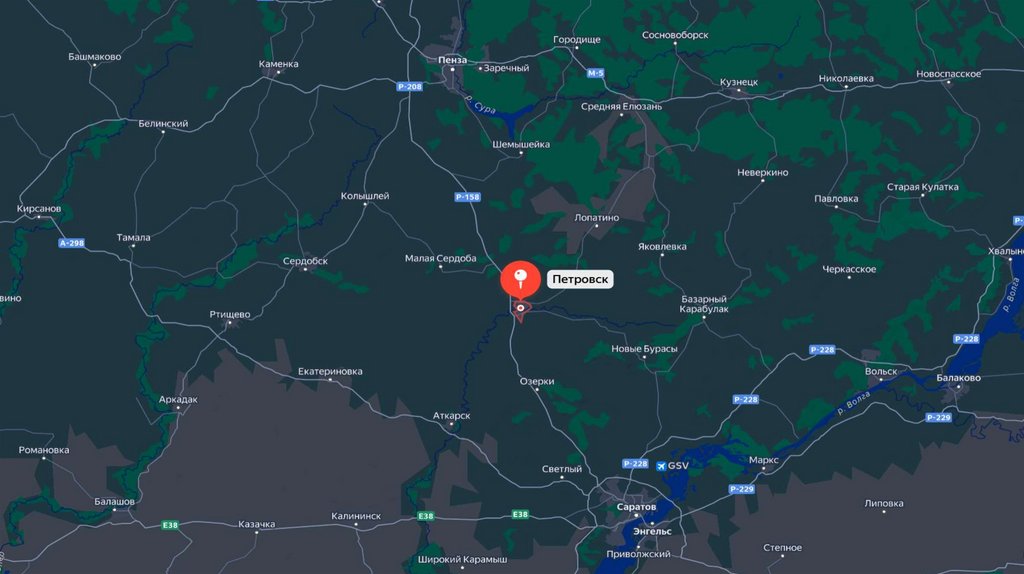Viewport: 1024px width, 574px height.
Task: Click the P-229 badge near Балаково
Action: click(x=938, y=417)
